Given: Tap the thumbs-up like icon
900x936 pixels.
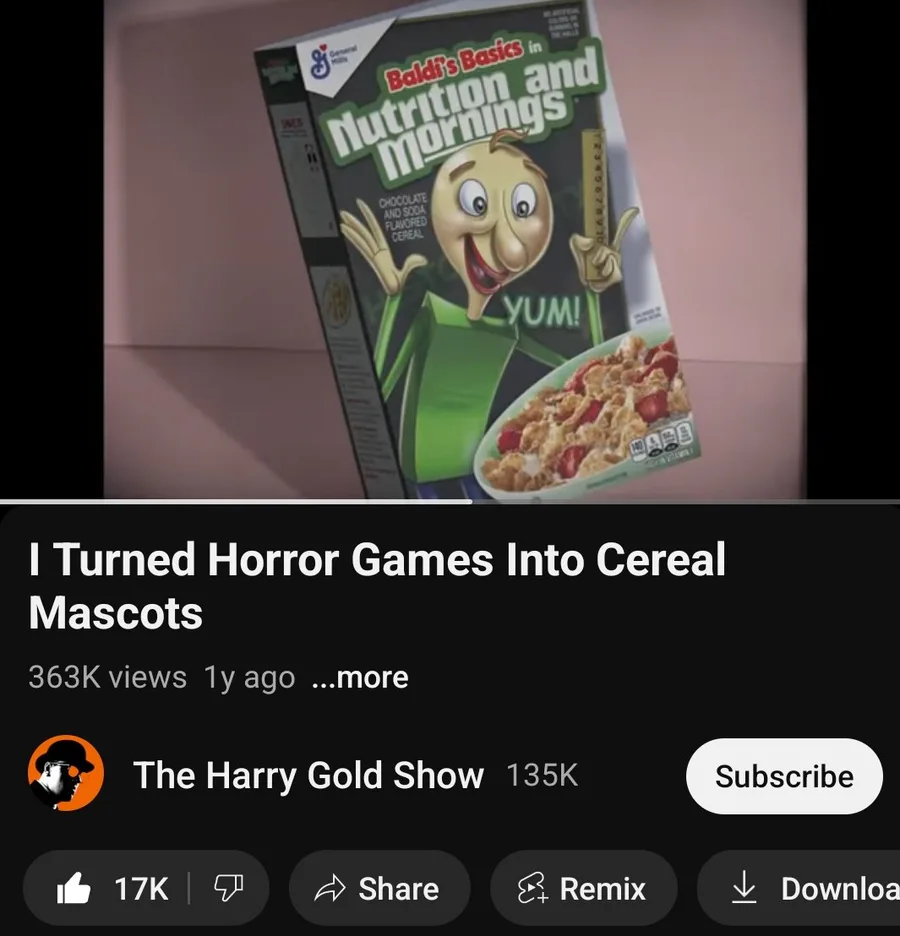Looking at the screenshot, I should [73, 889].
